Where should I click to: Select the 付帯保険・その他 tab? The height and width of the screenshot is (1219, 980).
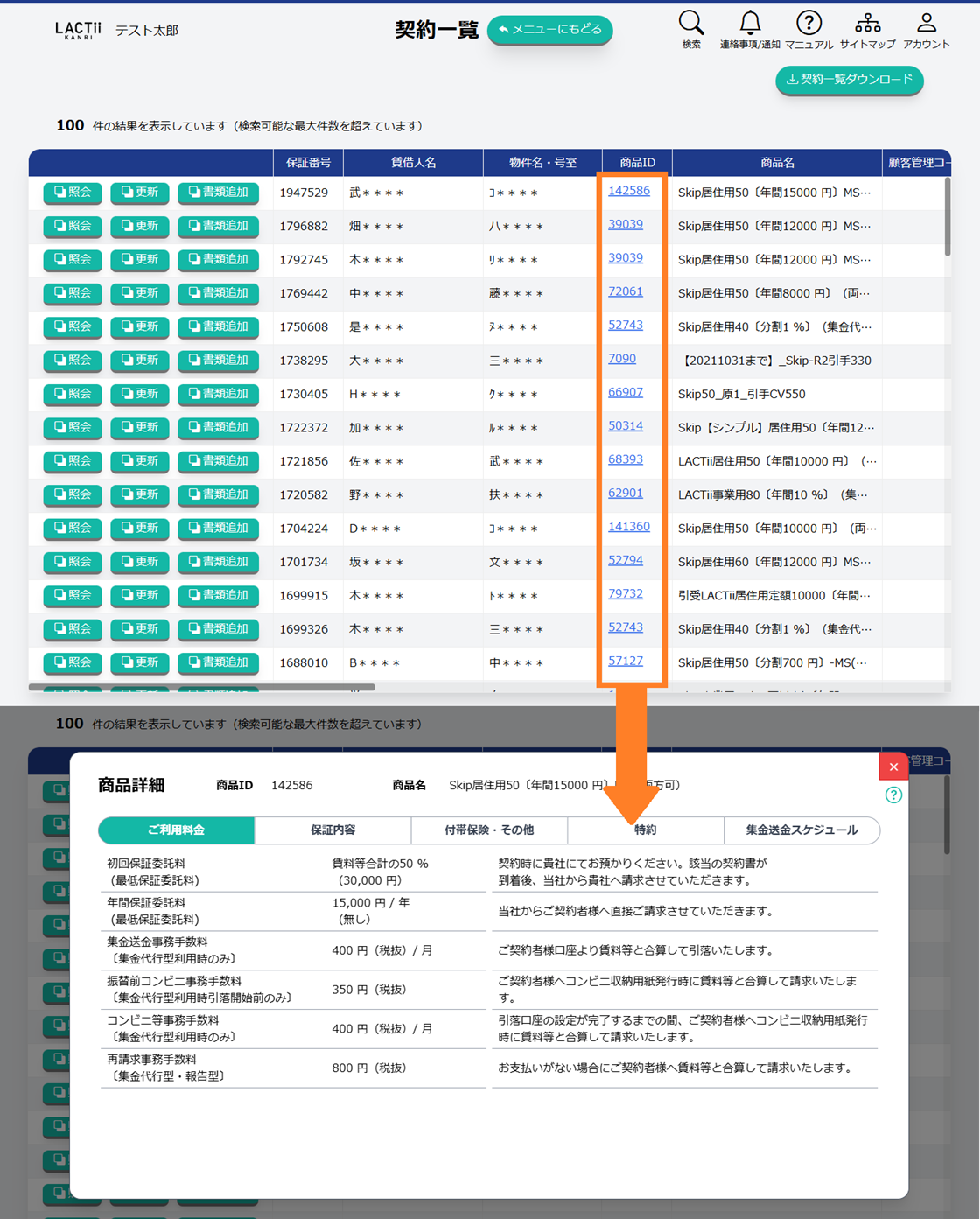[x=489, y=830]
